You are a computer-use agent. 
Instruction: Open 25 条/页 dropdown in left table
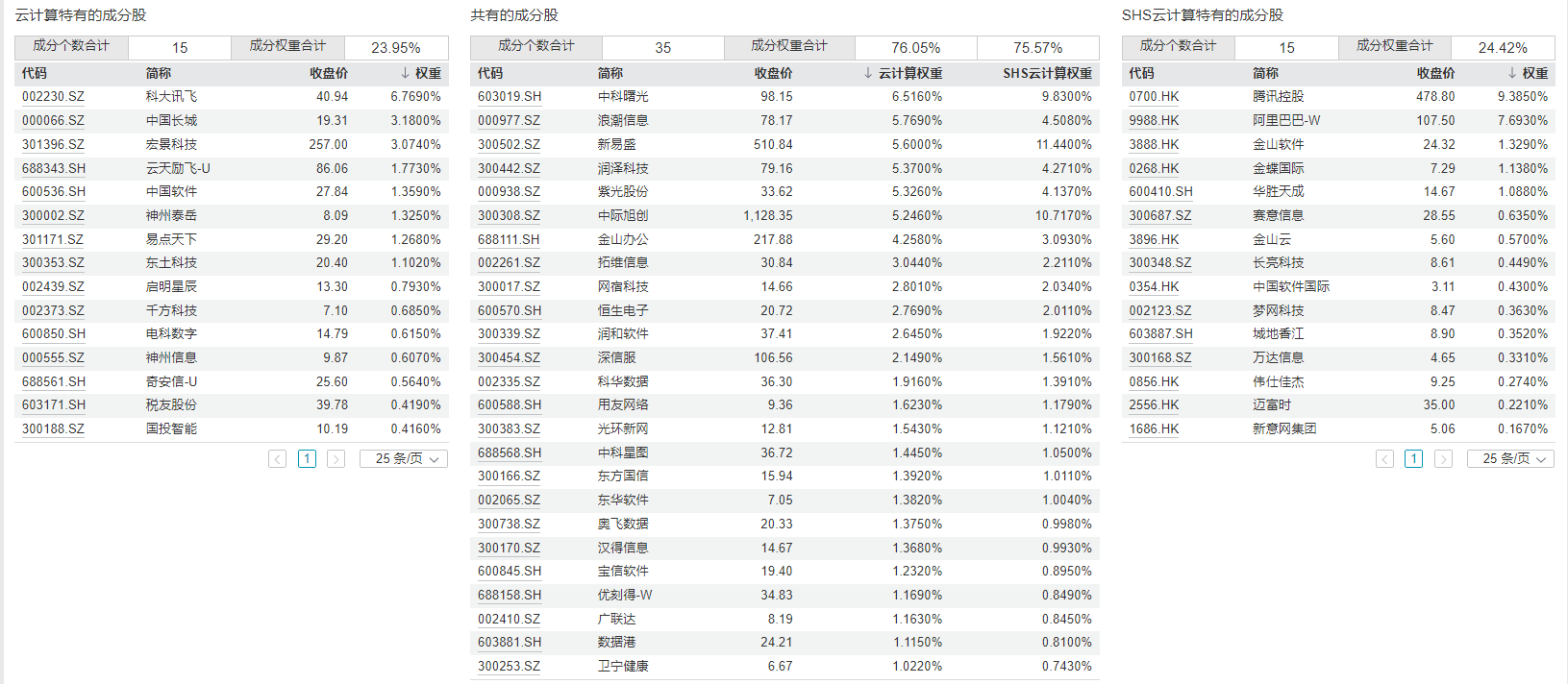point(404,459)
